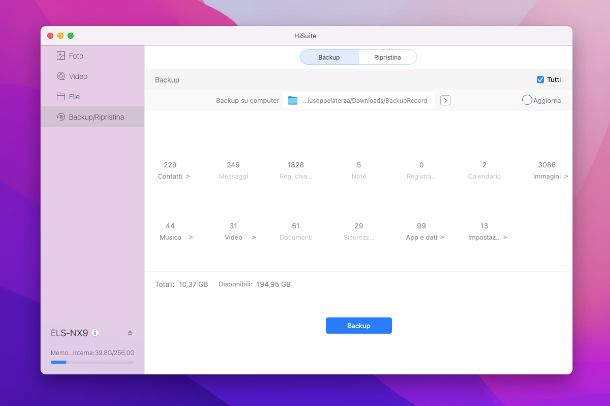Click the File sidebar icon
Image resolution: width=610 pixels, height=406 pixels.
tap(61, 96)
